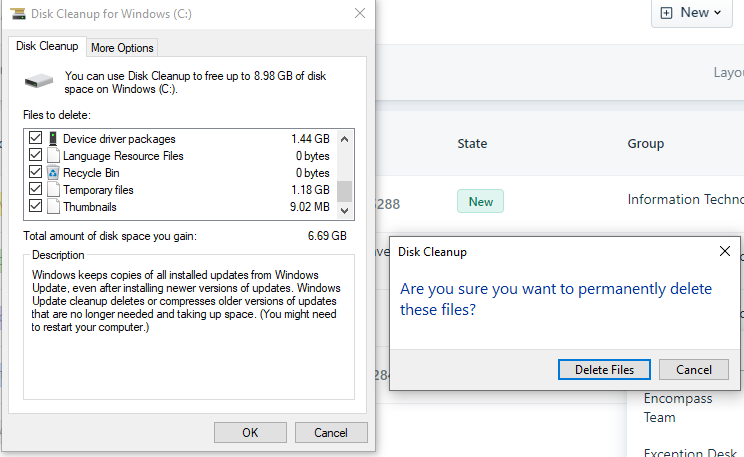Confirm with the Delete Files button

pos(604,370)
